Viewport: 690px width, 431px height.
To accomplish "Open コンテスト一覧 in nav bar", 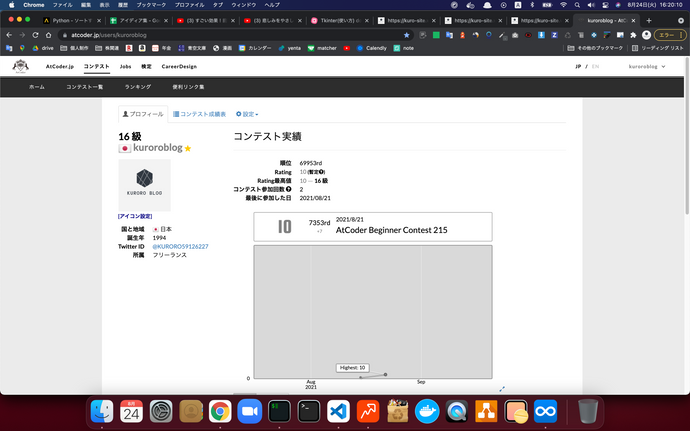I will point(84,87).
